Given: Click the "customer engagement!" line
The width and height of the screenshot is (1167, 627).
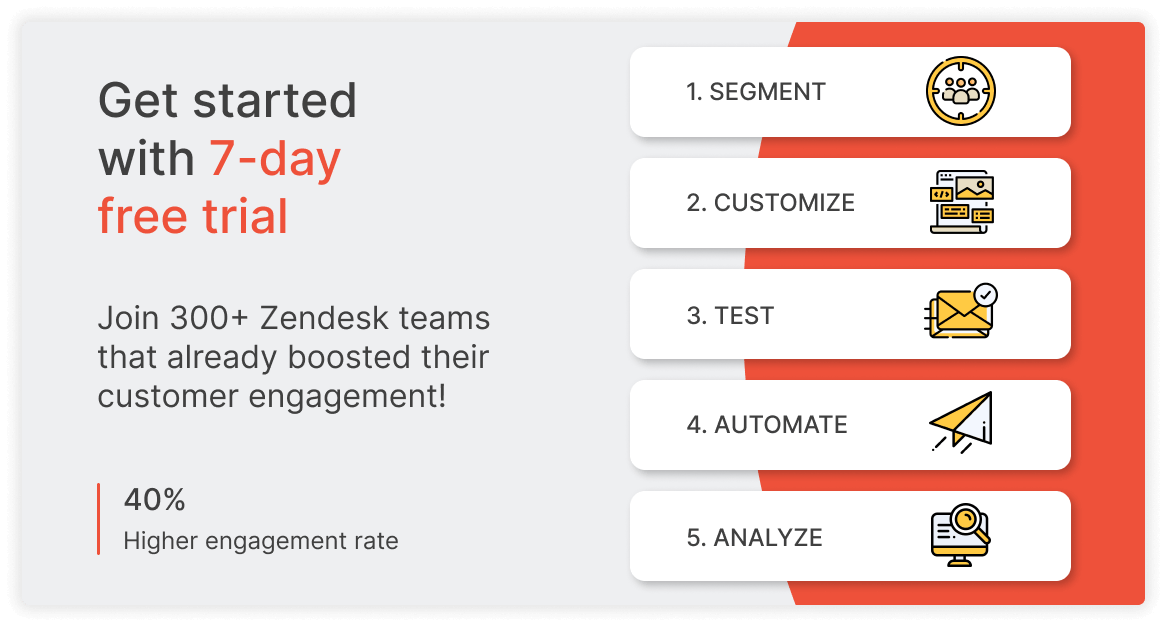Looking at the screenshot, I should 271,397.
